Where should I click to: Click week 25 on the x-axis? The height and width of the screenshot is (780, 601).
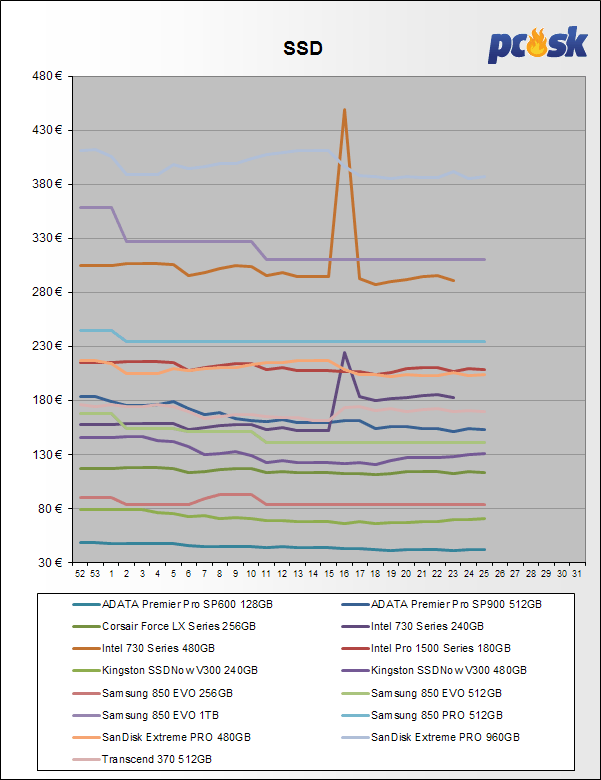pos(484,574)
